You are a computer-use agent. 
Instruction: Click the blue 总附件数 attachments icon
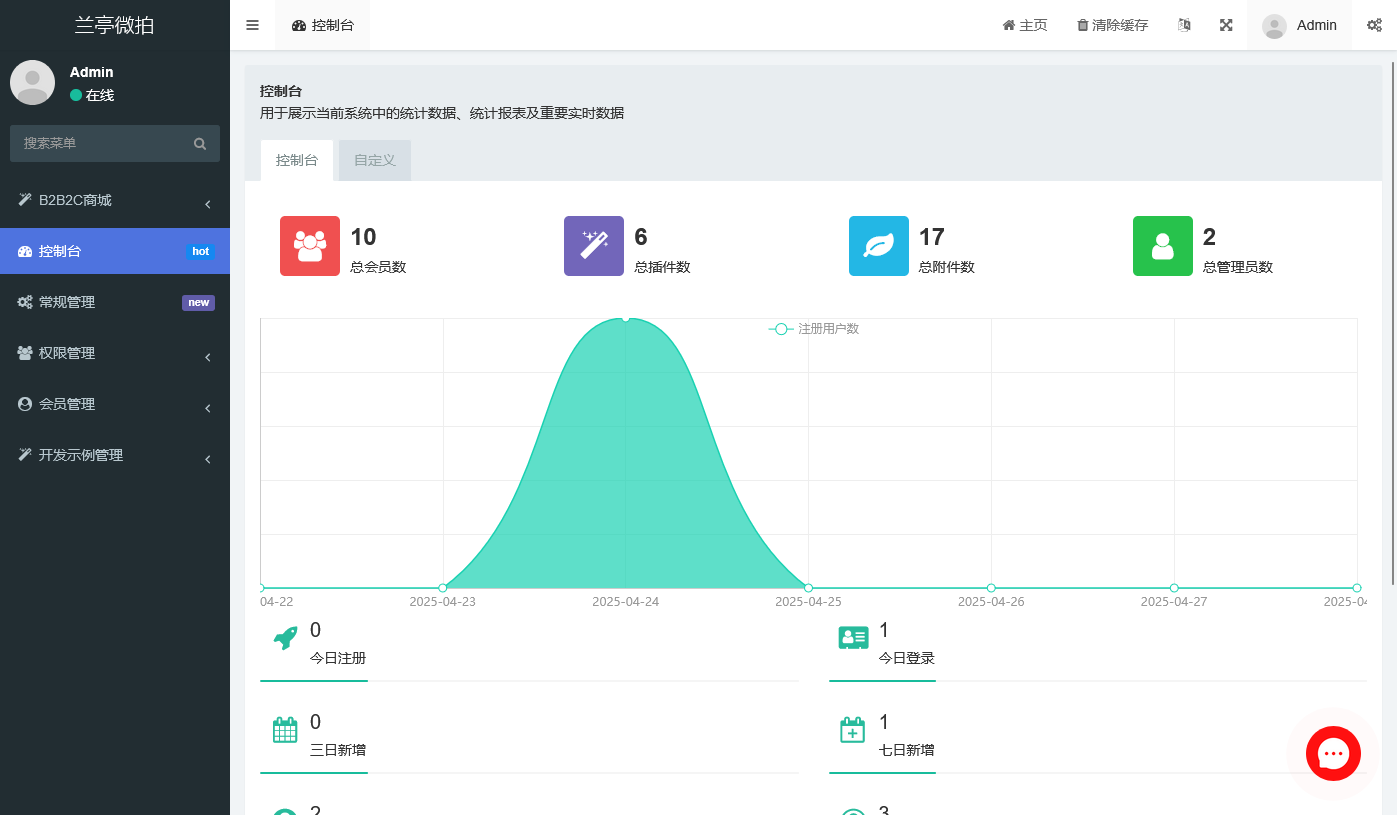[x=878, y=245]
